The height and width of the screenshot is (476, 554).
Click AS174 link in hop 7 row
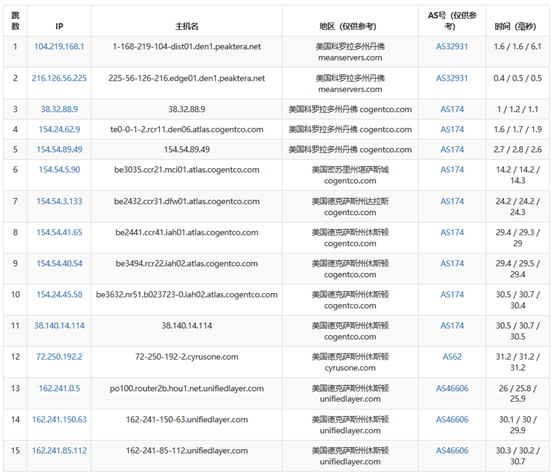pos(452,201)
